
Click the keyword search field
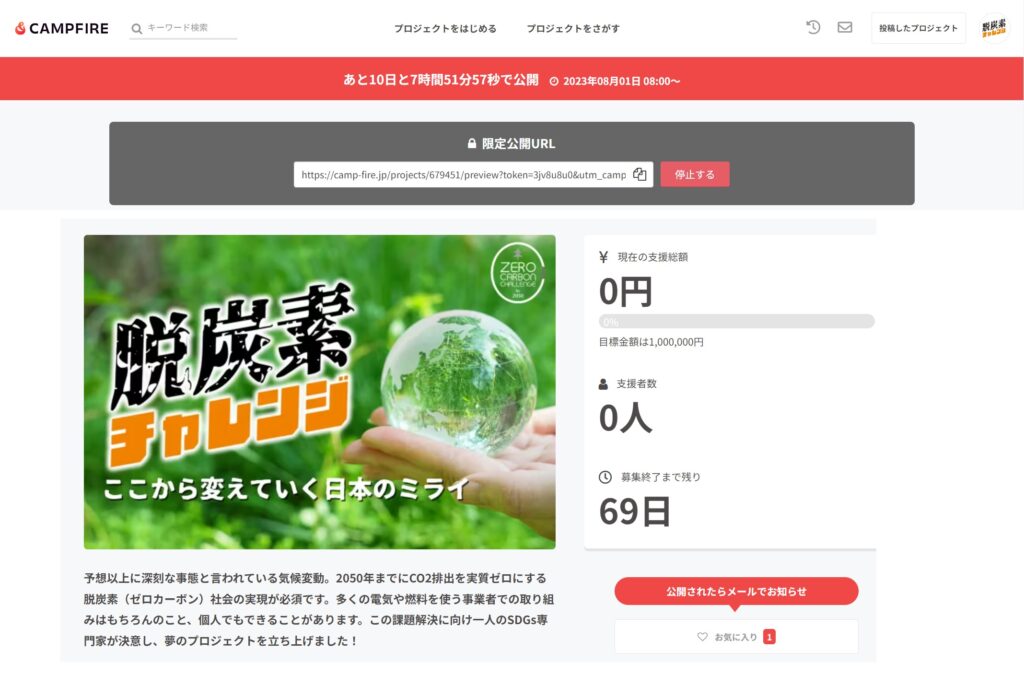(x=184, y=28)
